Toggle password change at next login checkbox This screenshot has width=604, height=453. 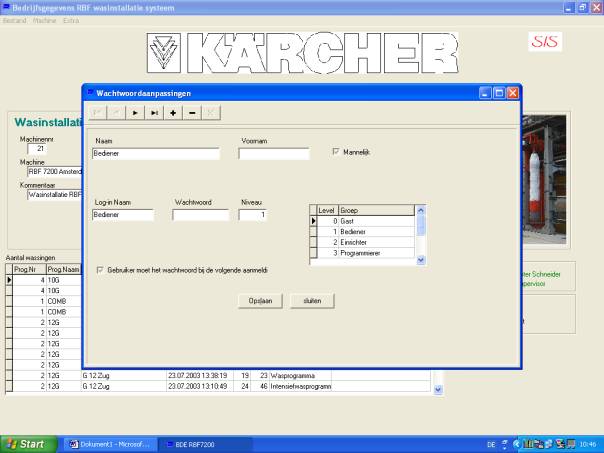pos(100,270)
